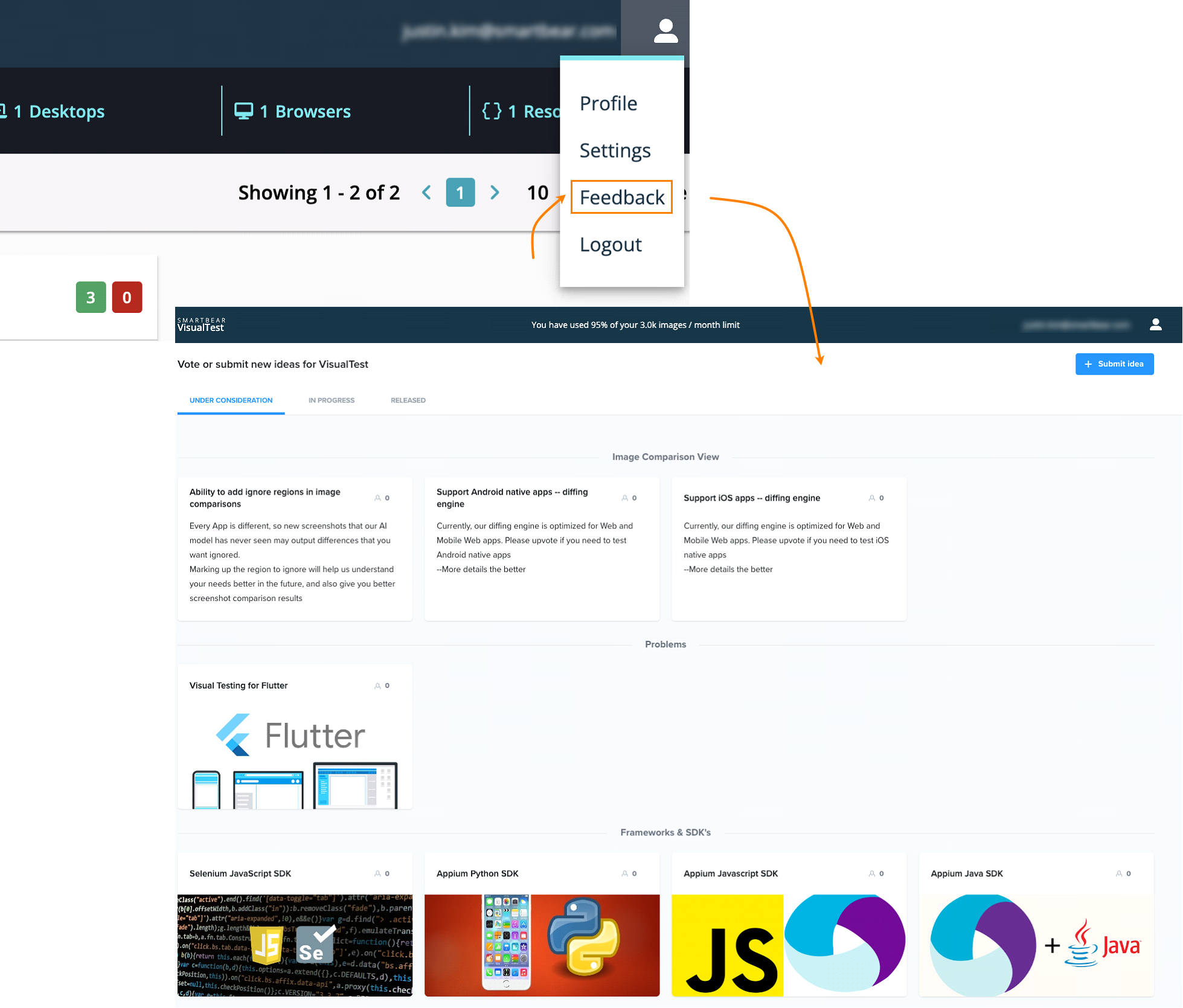Switch to the In Progress tab

pos(331,400)
